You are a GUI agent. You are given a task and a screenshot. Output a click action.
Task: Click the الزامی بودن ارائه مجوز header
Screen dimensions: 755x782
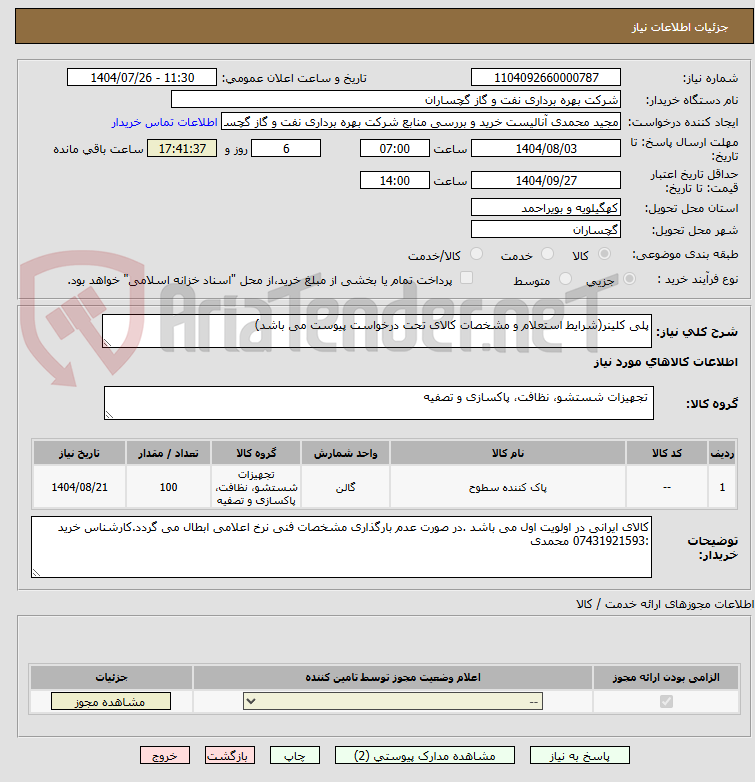(x=666, y=677)
